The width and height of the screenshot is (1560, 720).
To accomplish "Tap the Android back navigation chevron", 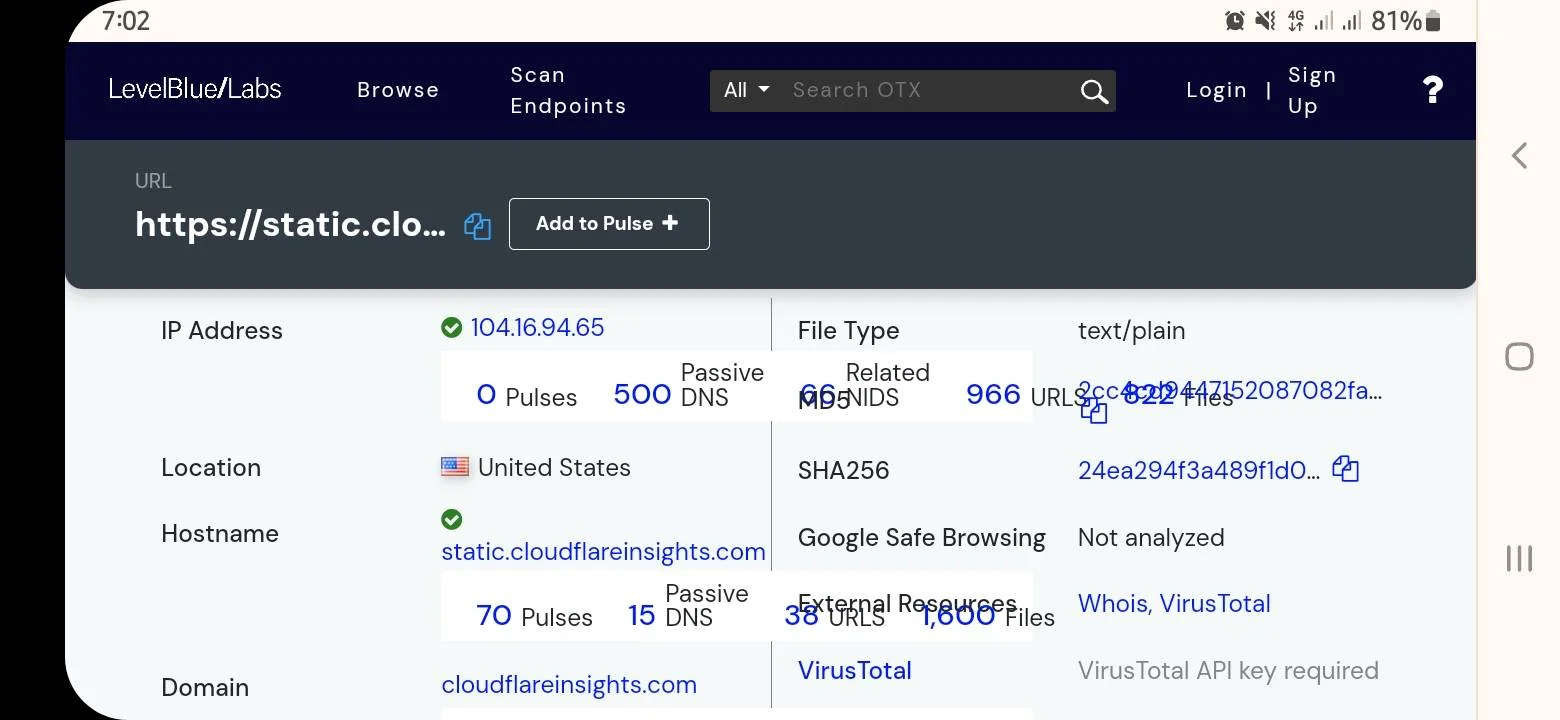I will pyautogui.click(x=1519, y=155).
